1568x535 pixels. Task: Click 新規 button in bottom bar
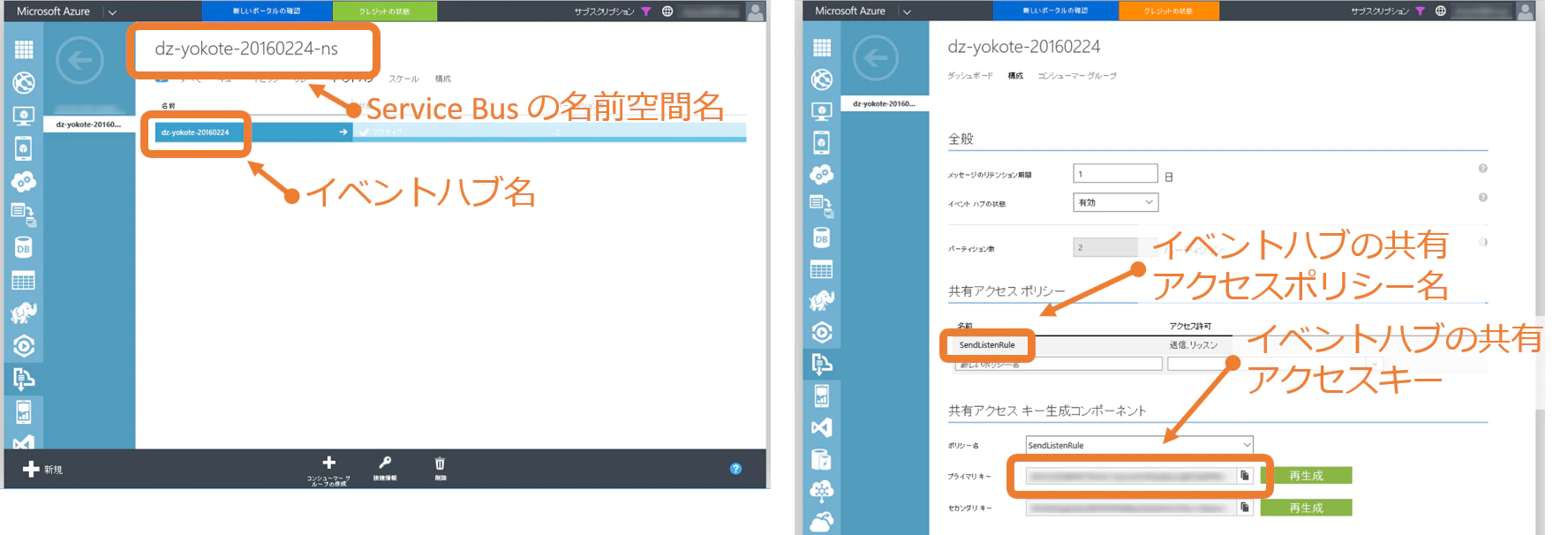click(43, 470)
